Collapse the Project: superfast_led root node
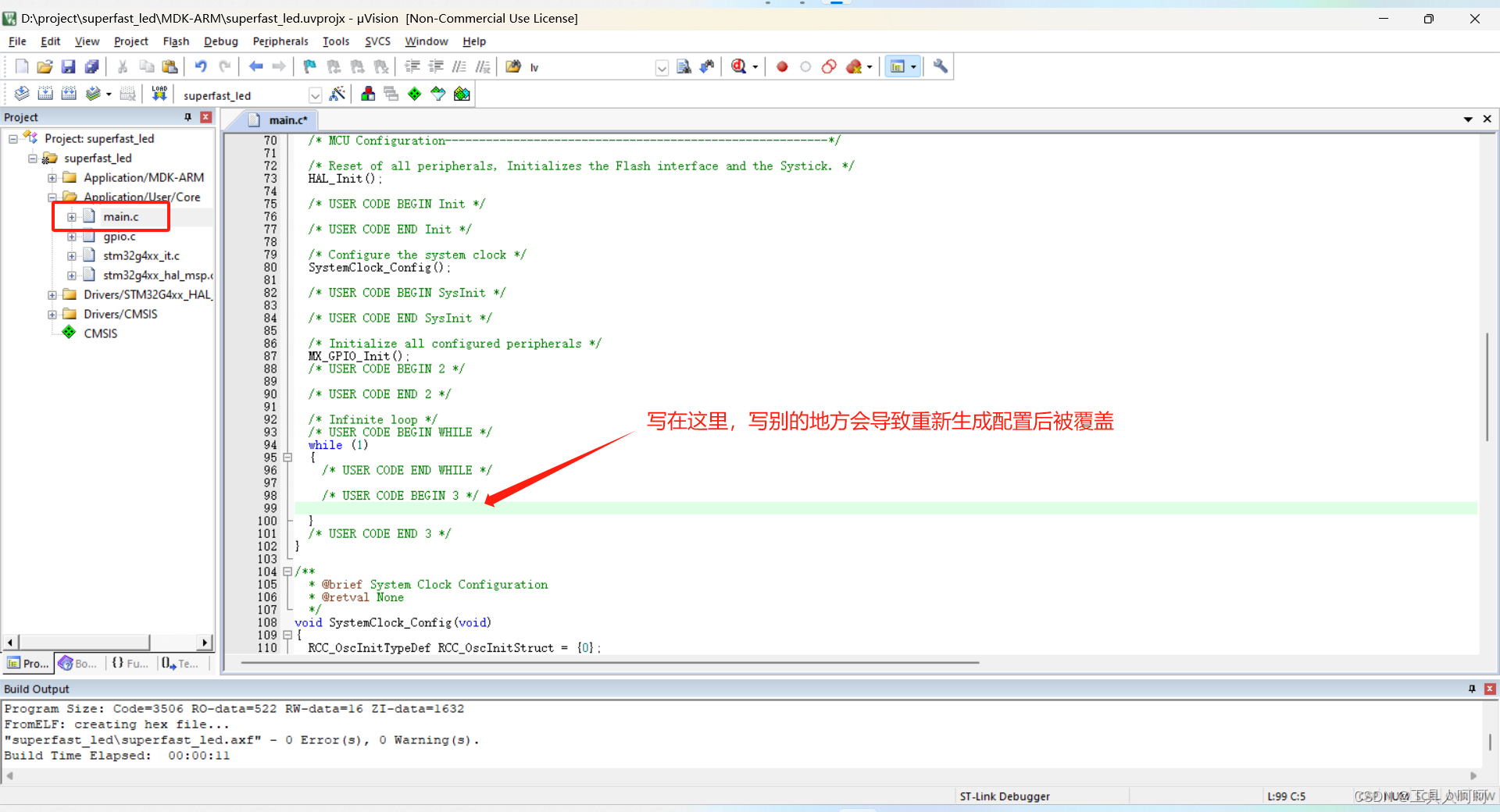This screenshot has width=1500, height=812. coord(13,139)
